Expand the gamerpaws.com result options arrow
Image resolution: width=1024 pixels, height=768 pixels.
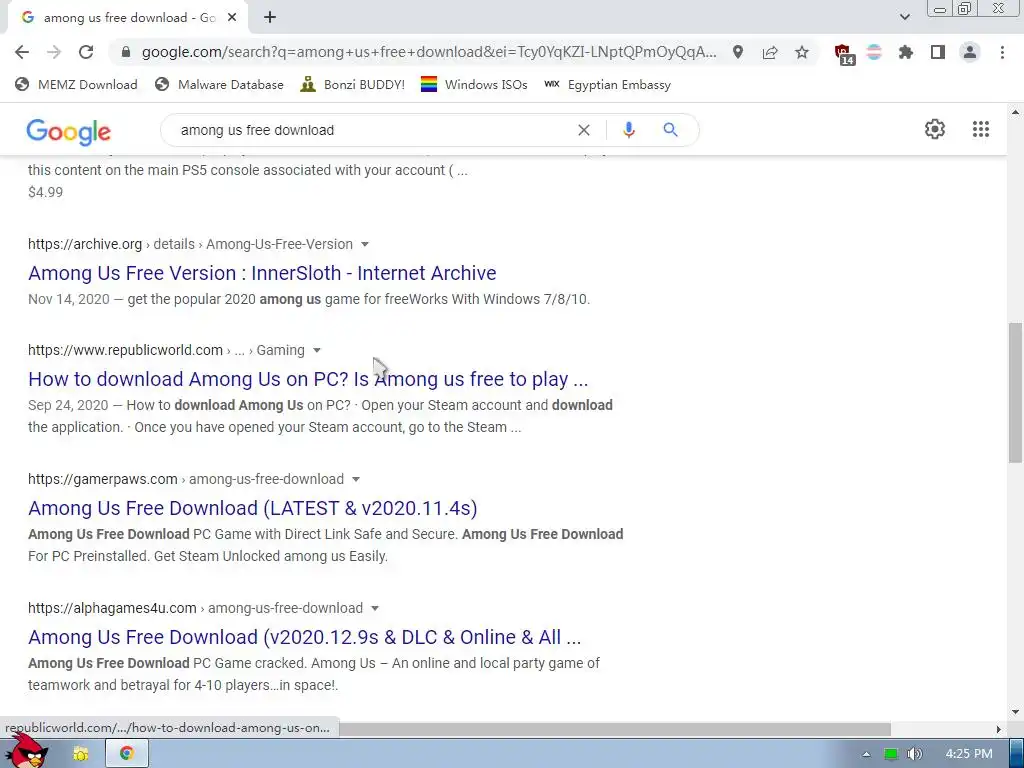pyautogui.click(x=356, y=479)
